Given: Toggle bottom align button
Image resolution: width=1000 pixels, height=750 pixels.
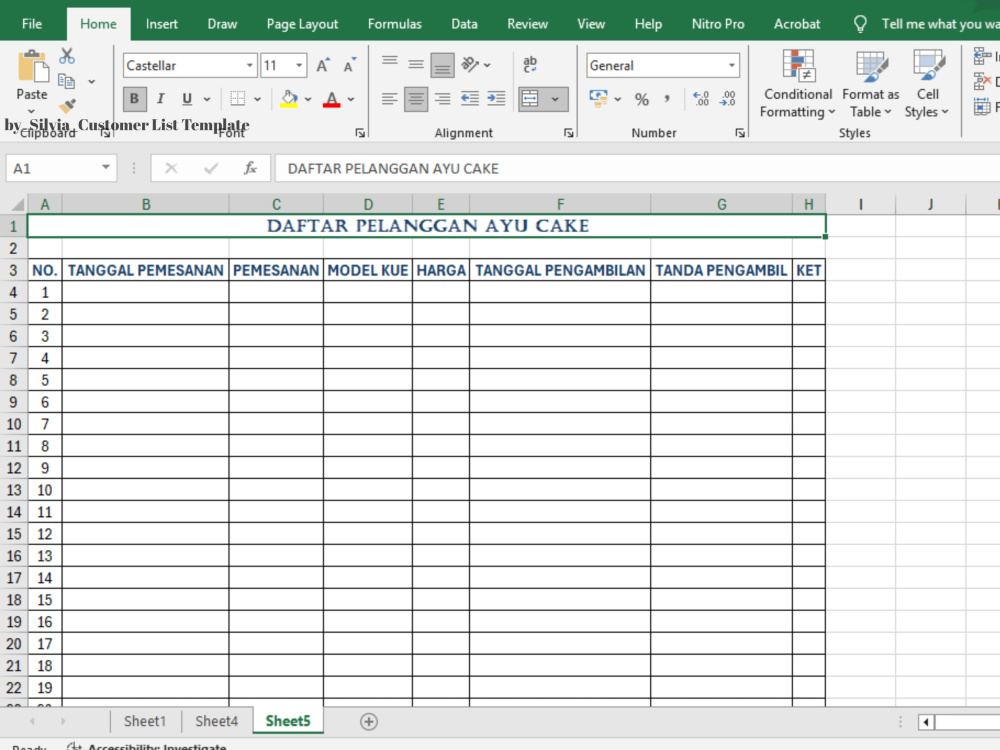Looking at the screenshot, I should (x=443, y=65).
